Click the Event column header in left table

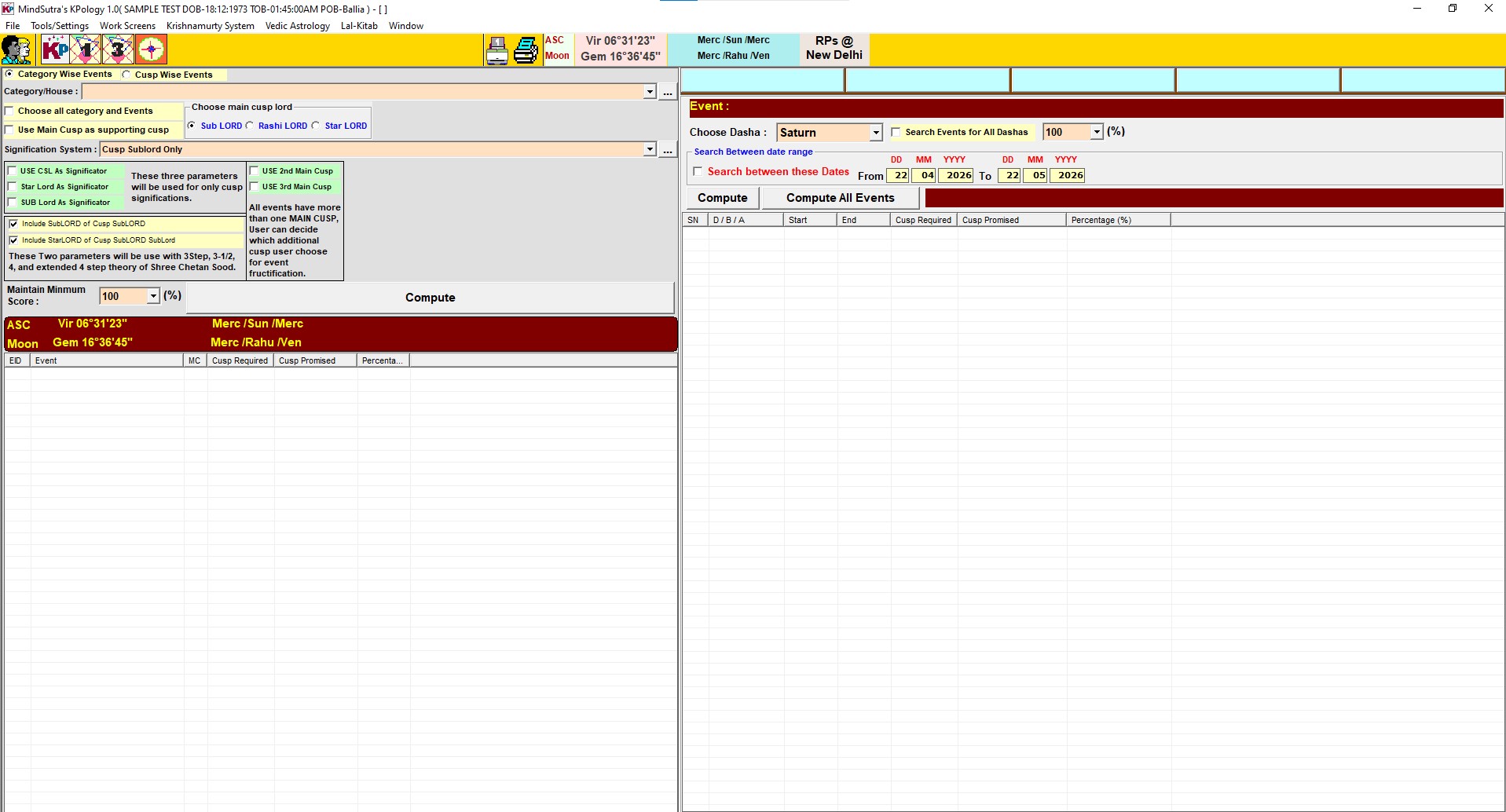tap(106, 360)
